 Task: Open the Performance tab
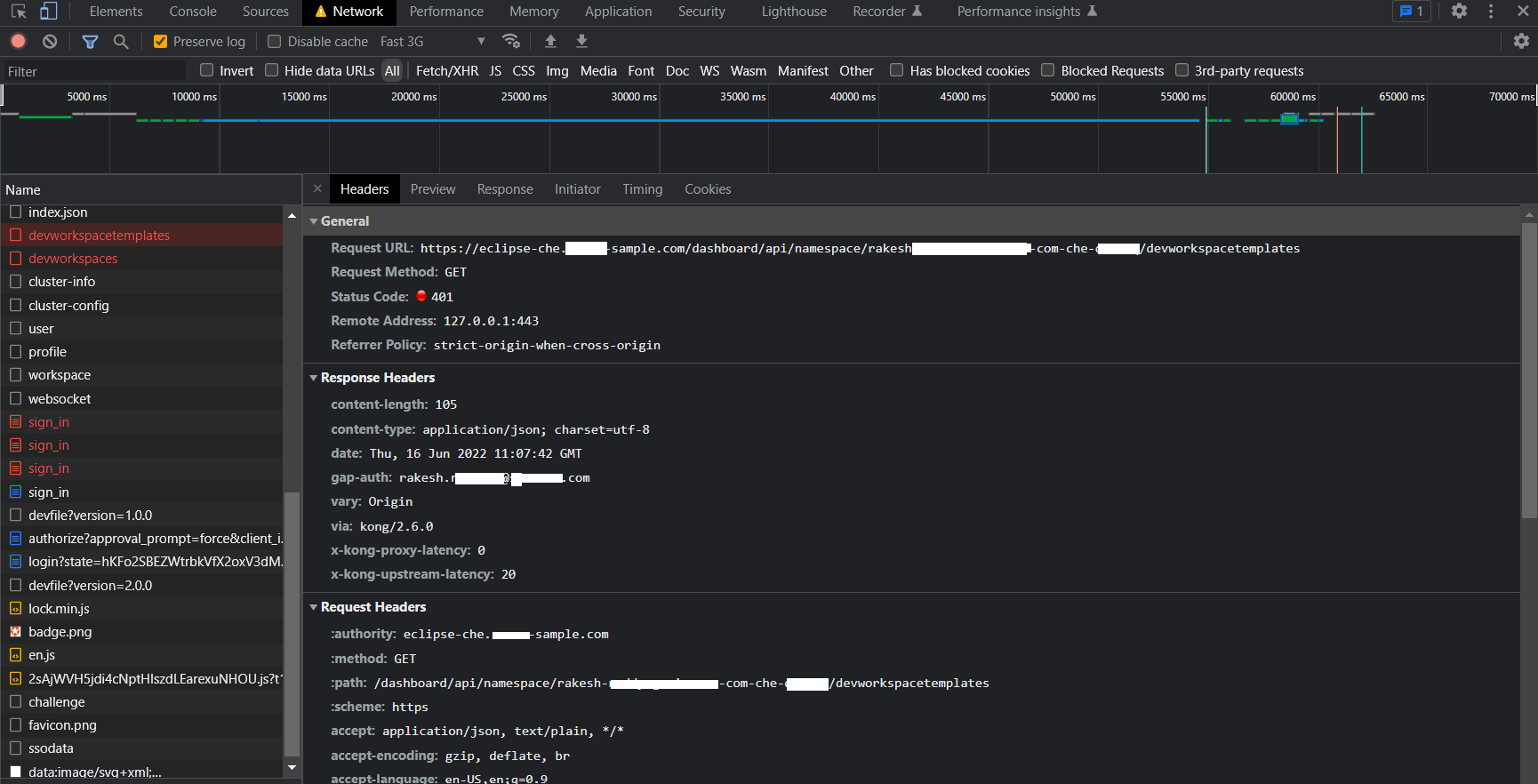pos(446,12)
